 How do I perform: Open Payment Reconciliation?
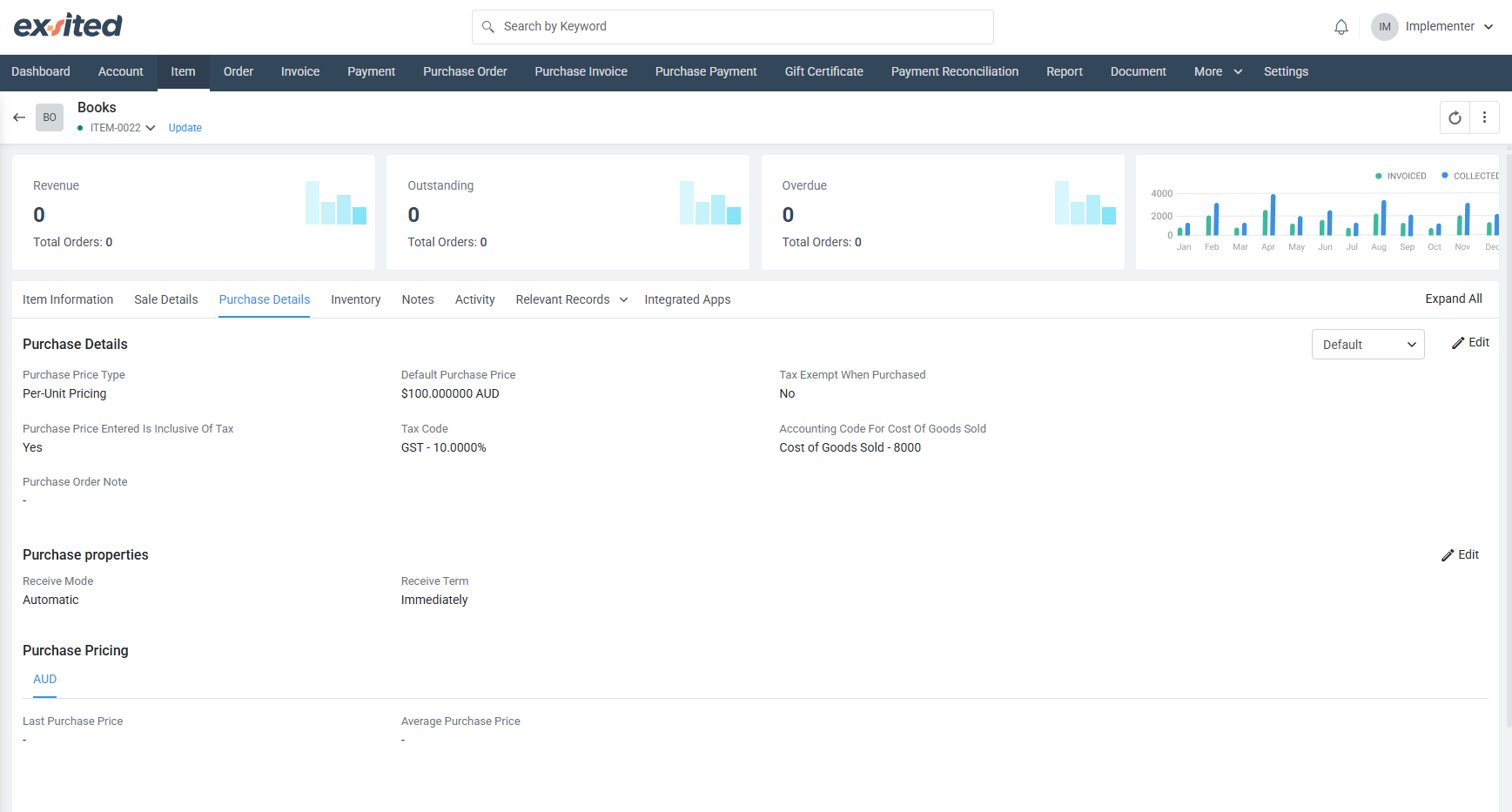tap(955, 71)
